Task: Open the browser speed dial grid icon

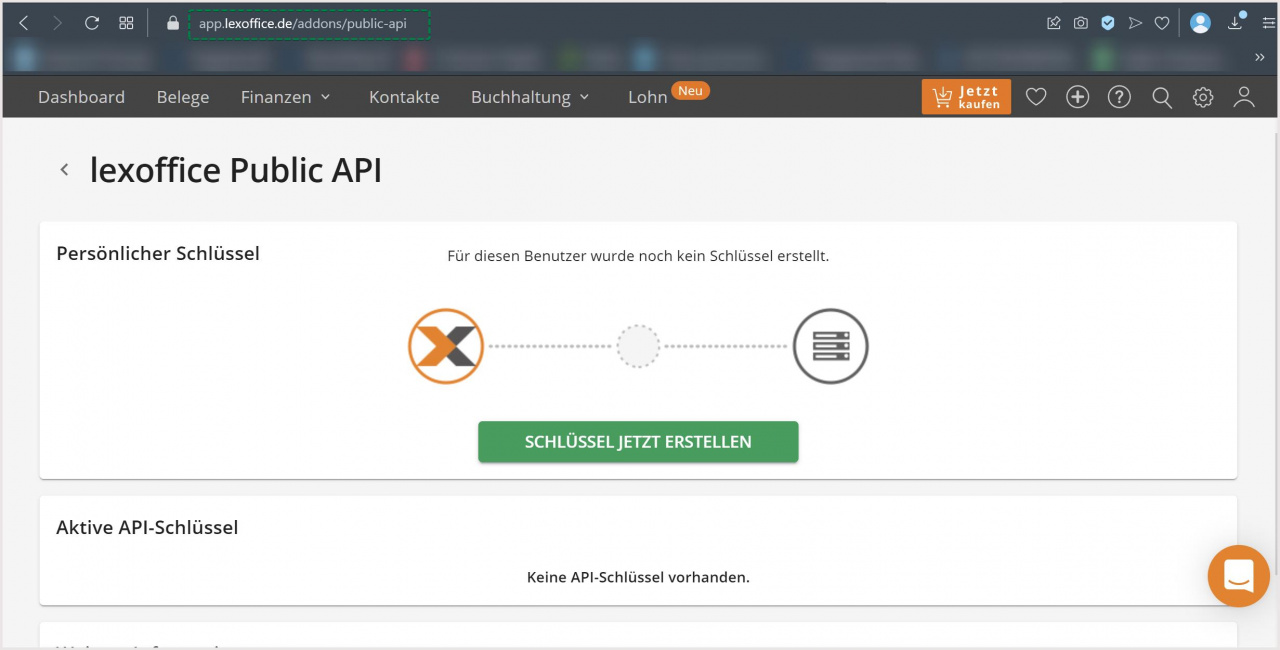Action: [126, 23]
